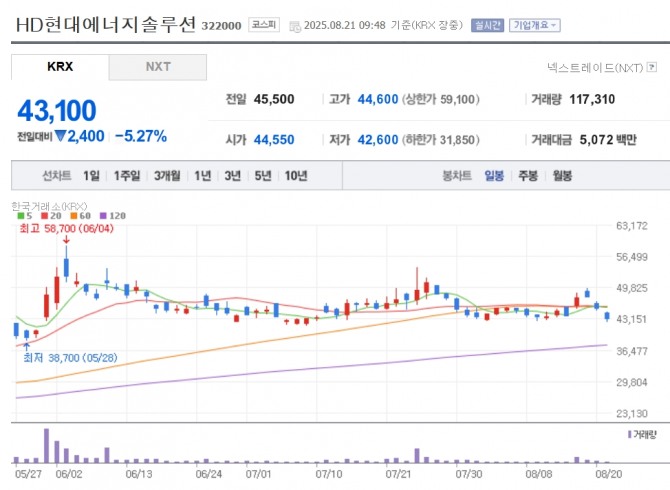Click the 한국거래소(KRX) chart caption
This screenshot has height=490, width=670.
click(49, 206)
